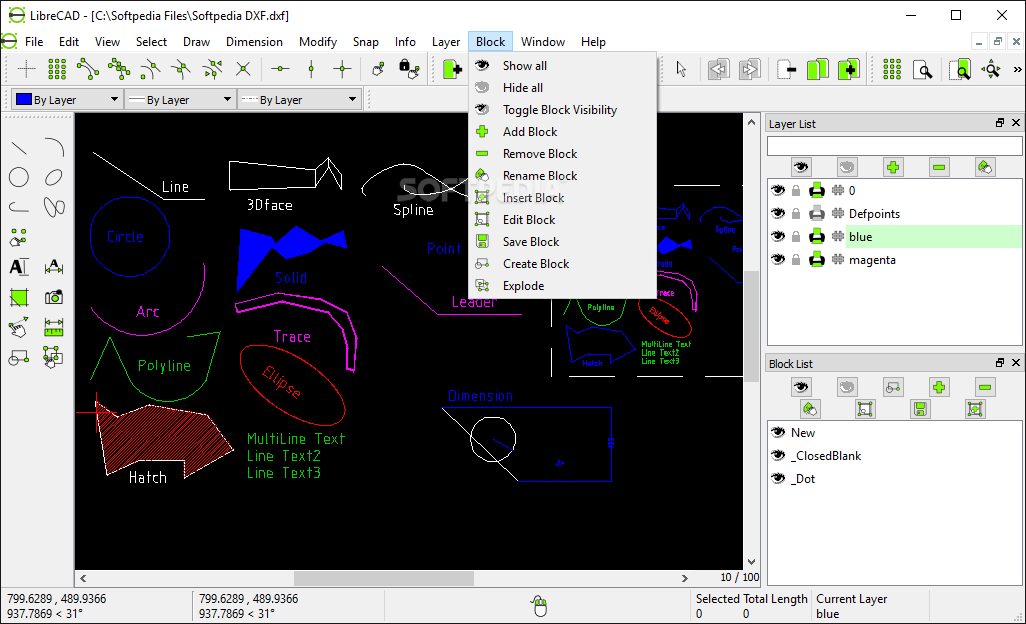Screen dimensions: 1026x624
Task: Open the line width By Layer dropdown
Action: click(x=180, y=99)
